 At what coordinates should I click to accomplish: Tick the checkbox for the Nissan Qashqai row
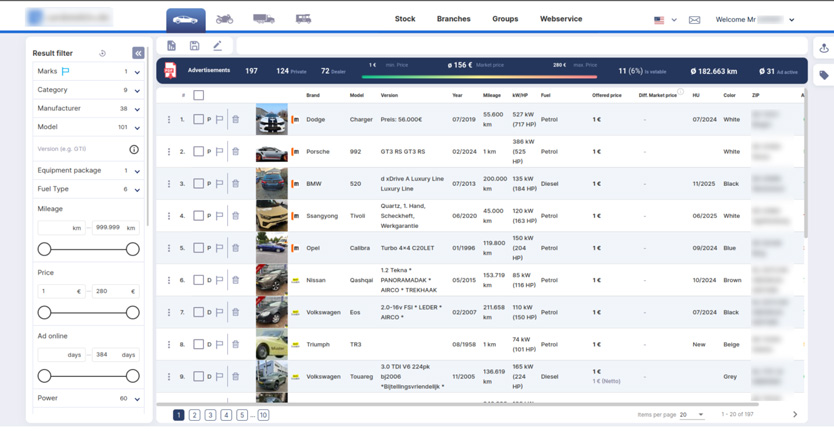pyautogui.click(x=199, y=280)
